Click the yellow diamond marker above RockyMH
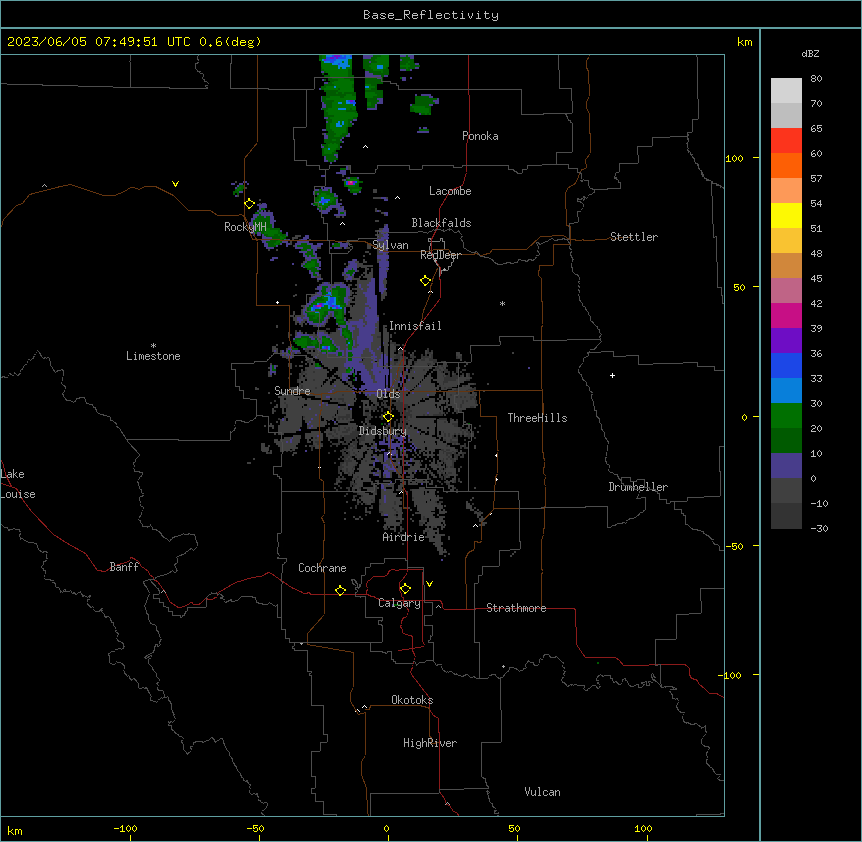Viewport: 862px width, 842px height. (x=249, y=204)
